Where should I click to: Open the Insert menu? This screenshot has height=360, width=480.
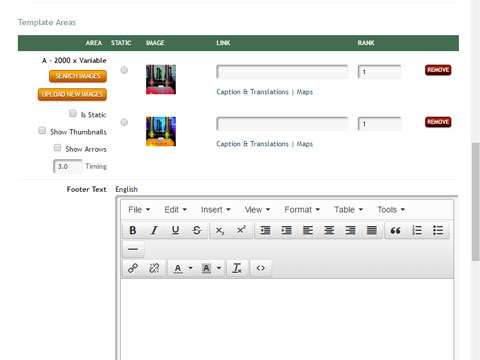(216, 210)
